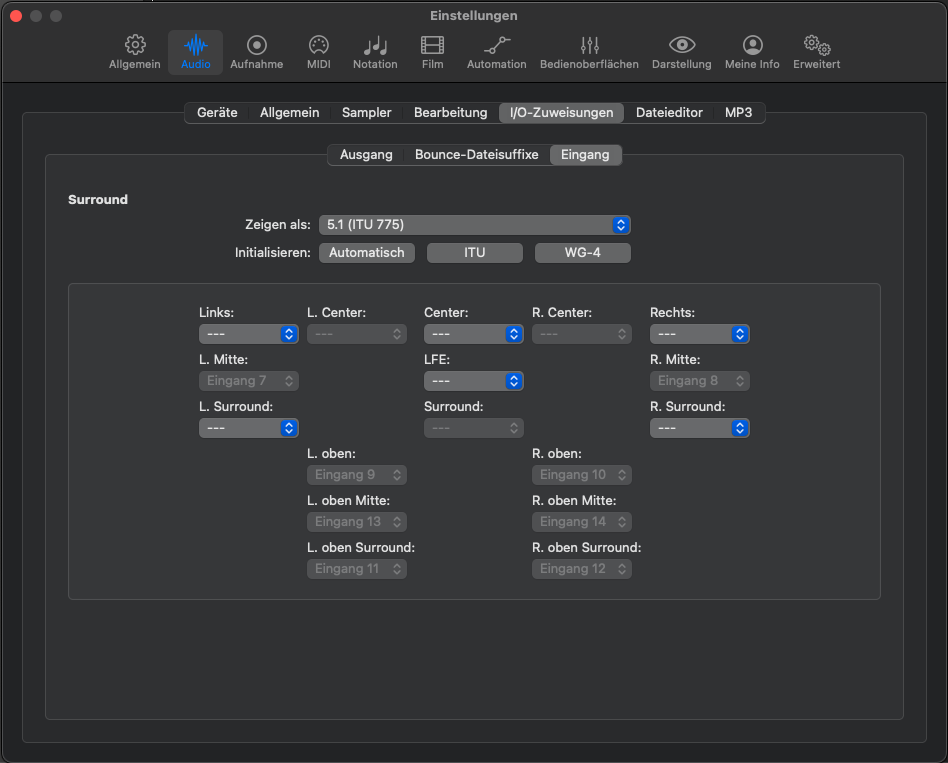Open the MIDI settings icon
The height and width of the screenshot is (763, 948).
coord(318,46)
